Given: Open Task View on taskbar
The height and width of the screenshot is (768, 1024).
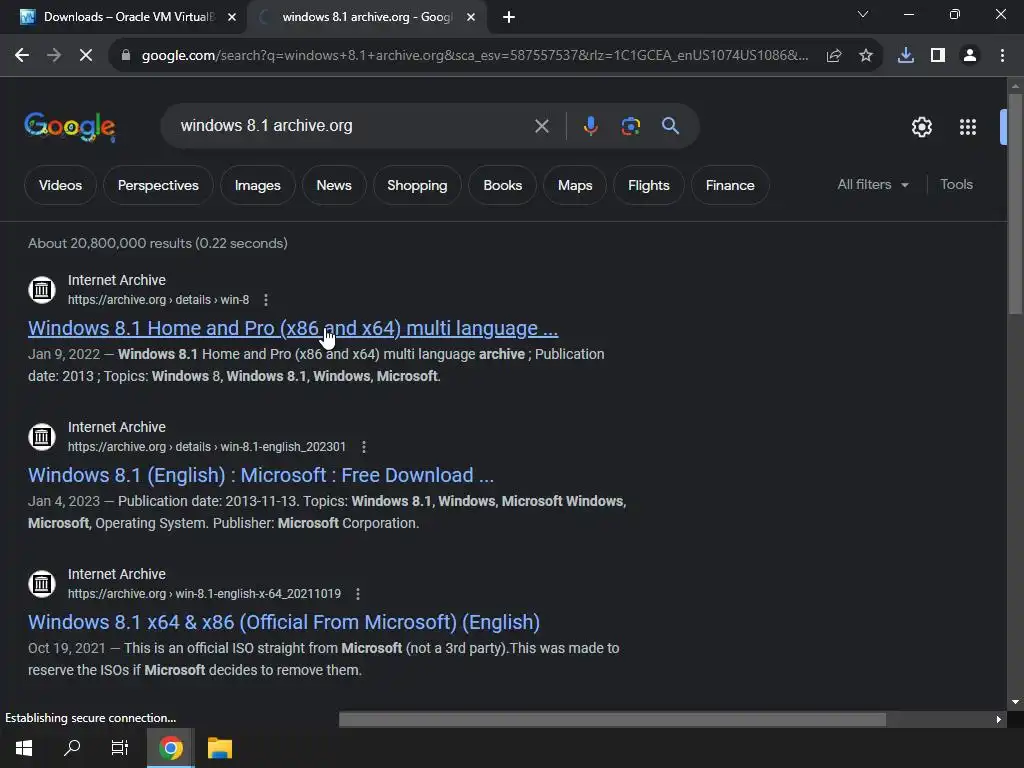Looking at the screenshot, I should [x=120, y=748].
